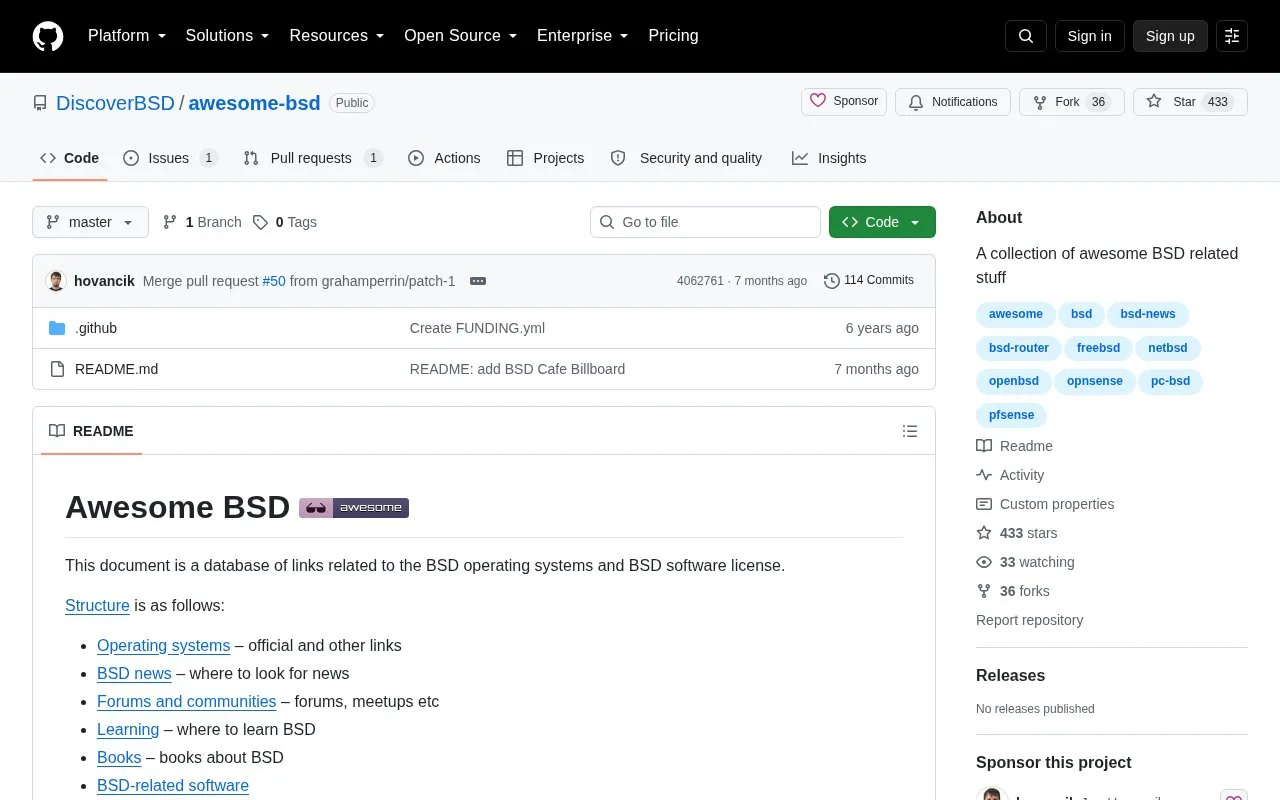Click hovancik's avatar in the commit bar
Image resolution: width=1280 pixels, height=800 pixels.
tap(56, 281)
